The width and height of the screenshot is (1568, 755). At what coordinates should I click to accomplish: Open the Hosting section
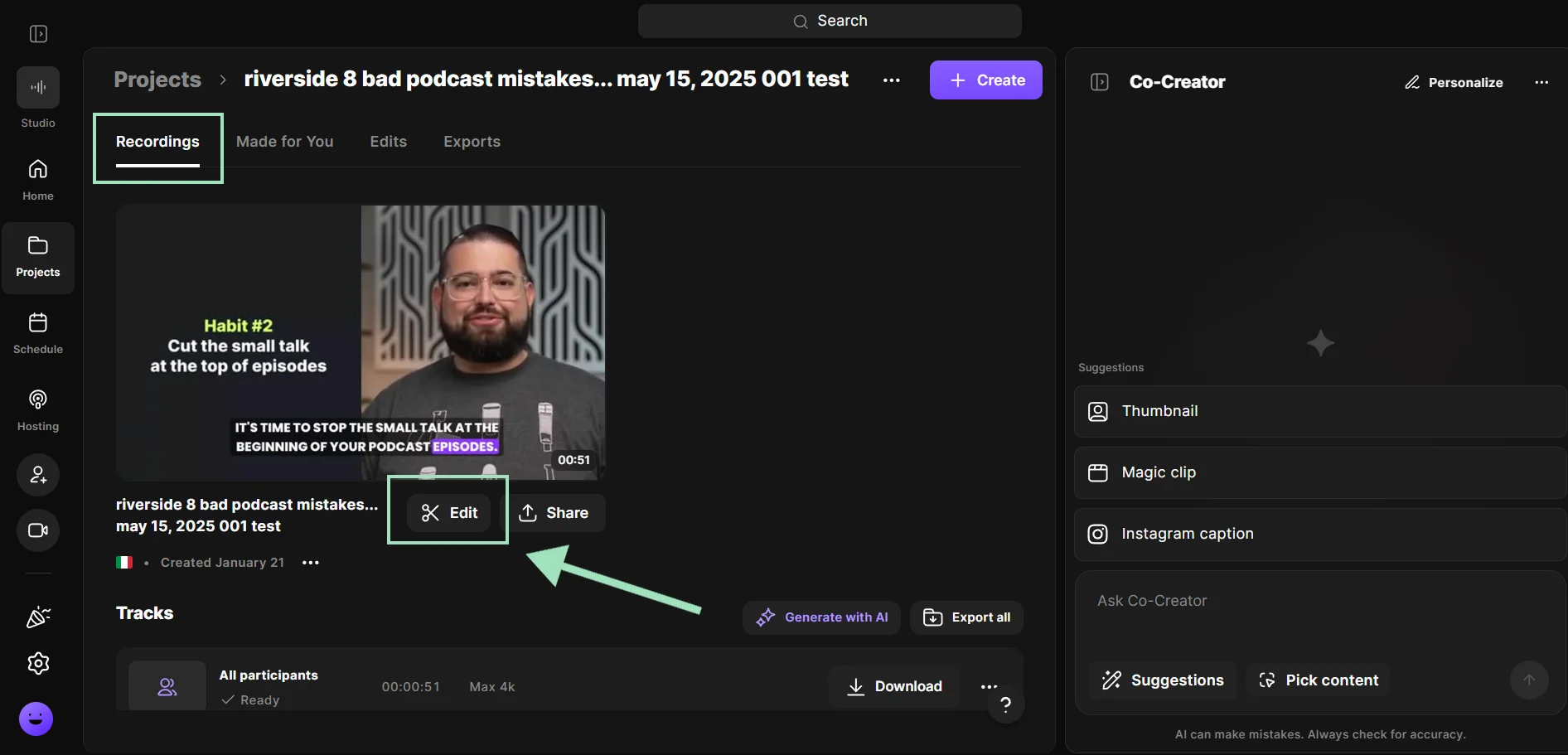[38, 411]
